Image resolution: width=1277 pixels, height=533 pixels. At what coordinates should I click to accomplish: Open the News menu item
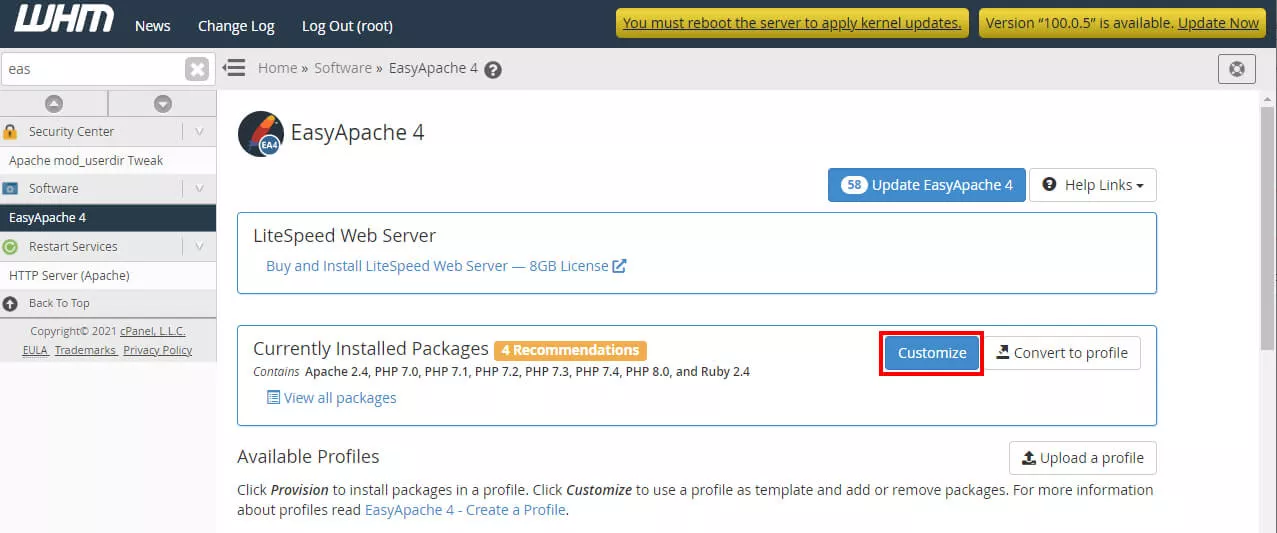(x=152, y=26)
